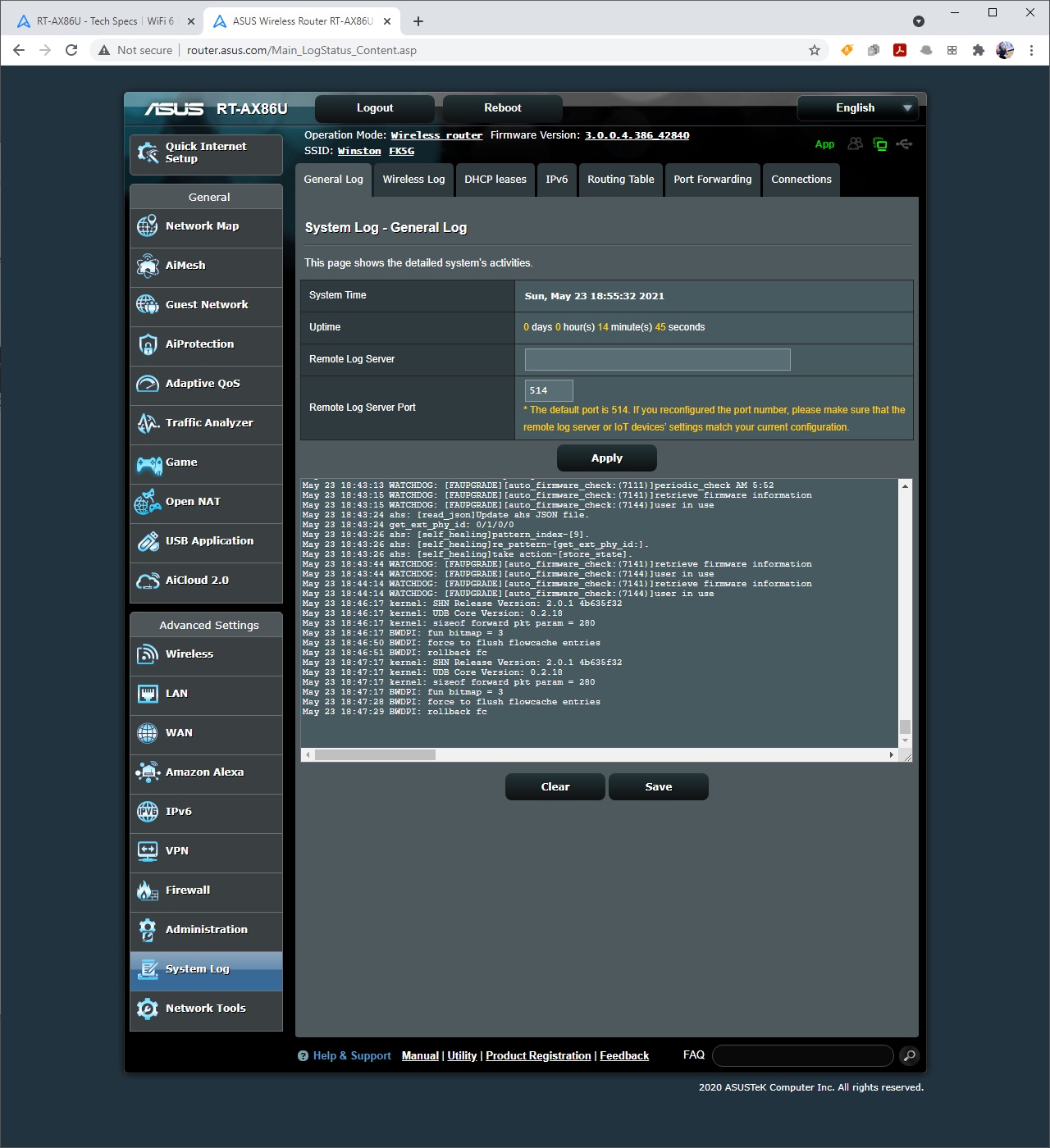Open Traffic Analyzer icon in sidebar

click(x=148, y=423)
